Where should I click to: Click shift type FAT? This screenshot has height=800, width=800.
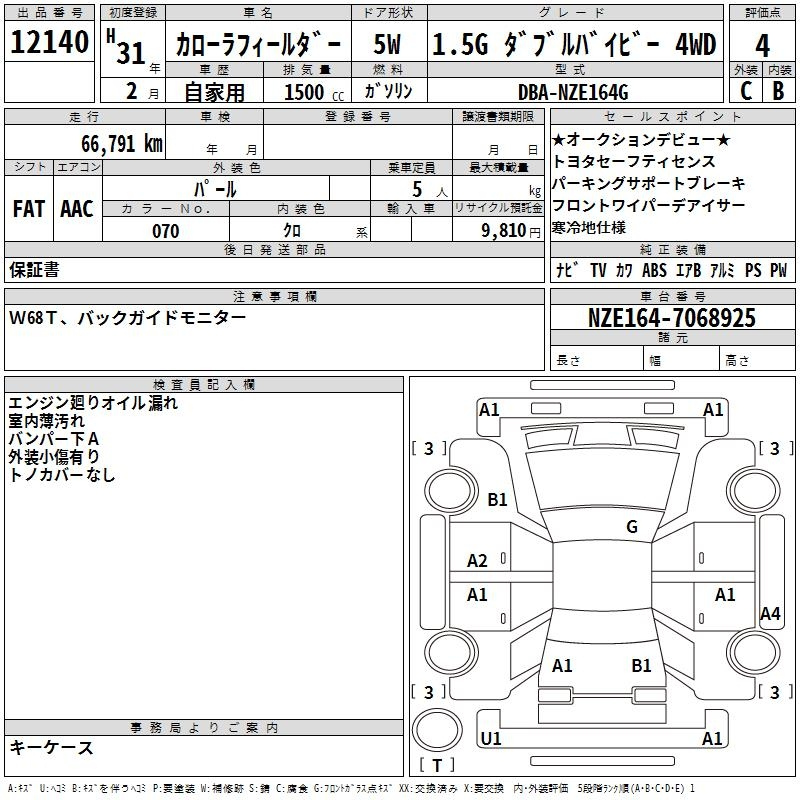tap(29, 209)
